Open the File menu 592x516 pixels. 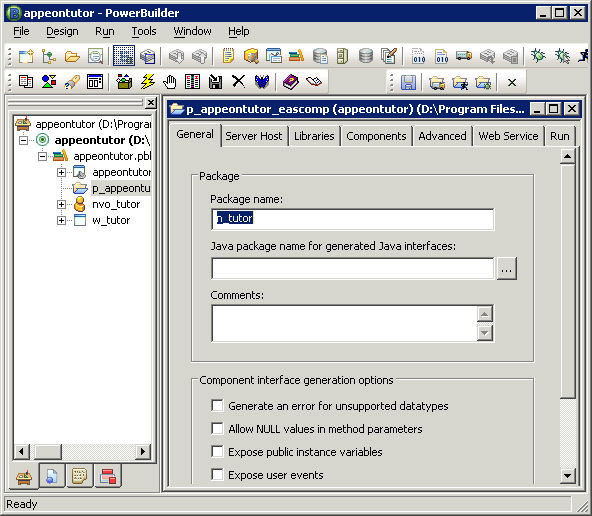point(21,31)
